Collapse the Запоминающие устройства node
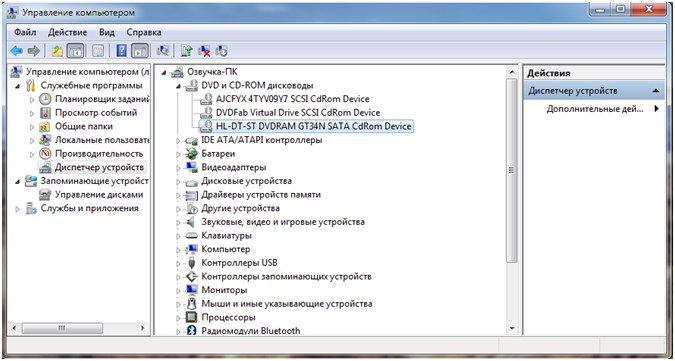Image resolution: width=675 pixels, height=361 pixels. [x=18, y=182]
